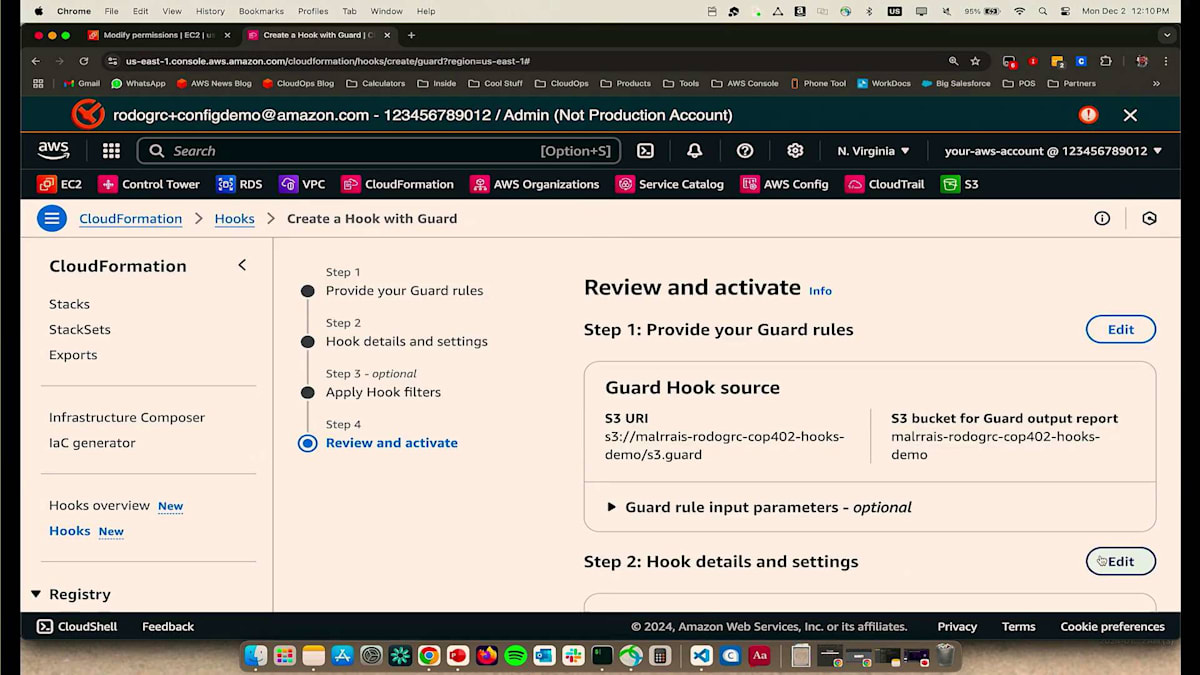Go to Step 3 Apply Hook filters
The width and height of the screenshot is (1200, 675).
383,392
